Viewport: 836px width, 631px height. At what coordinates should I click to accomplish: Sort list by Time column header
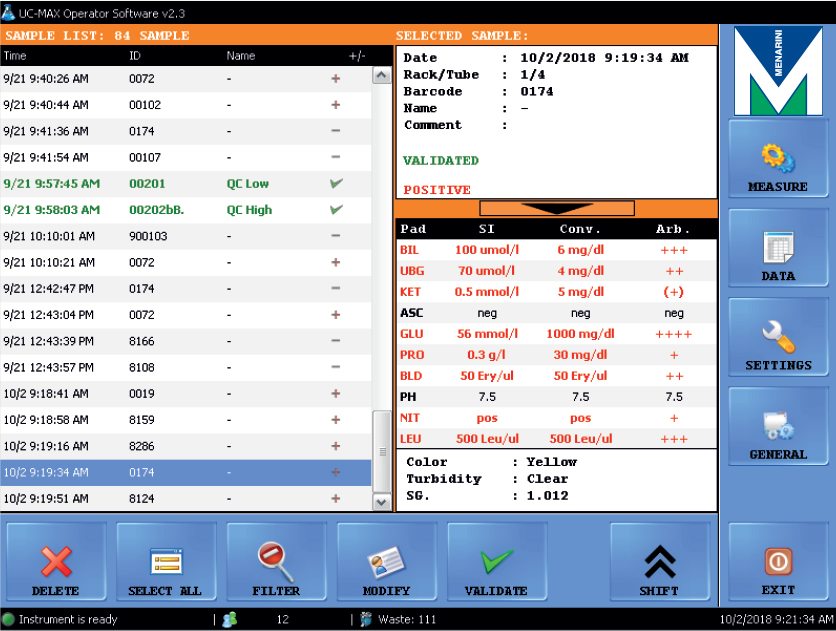[15, 56]
